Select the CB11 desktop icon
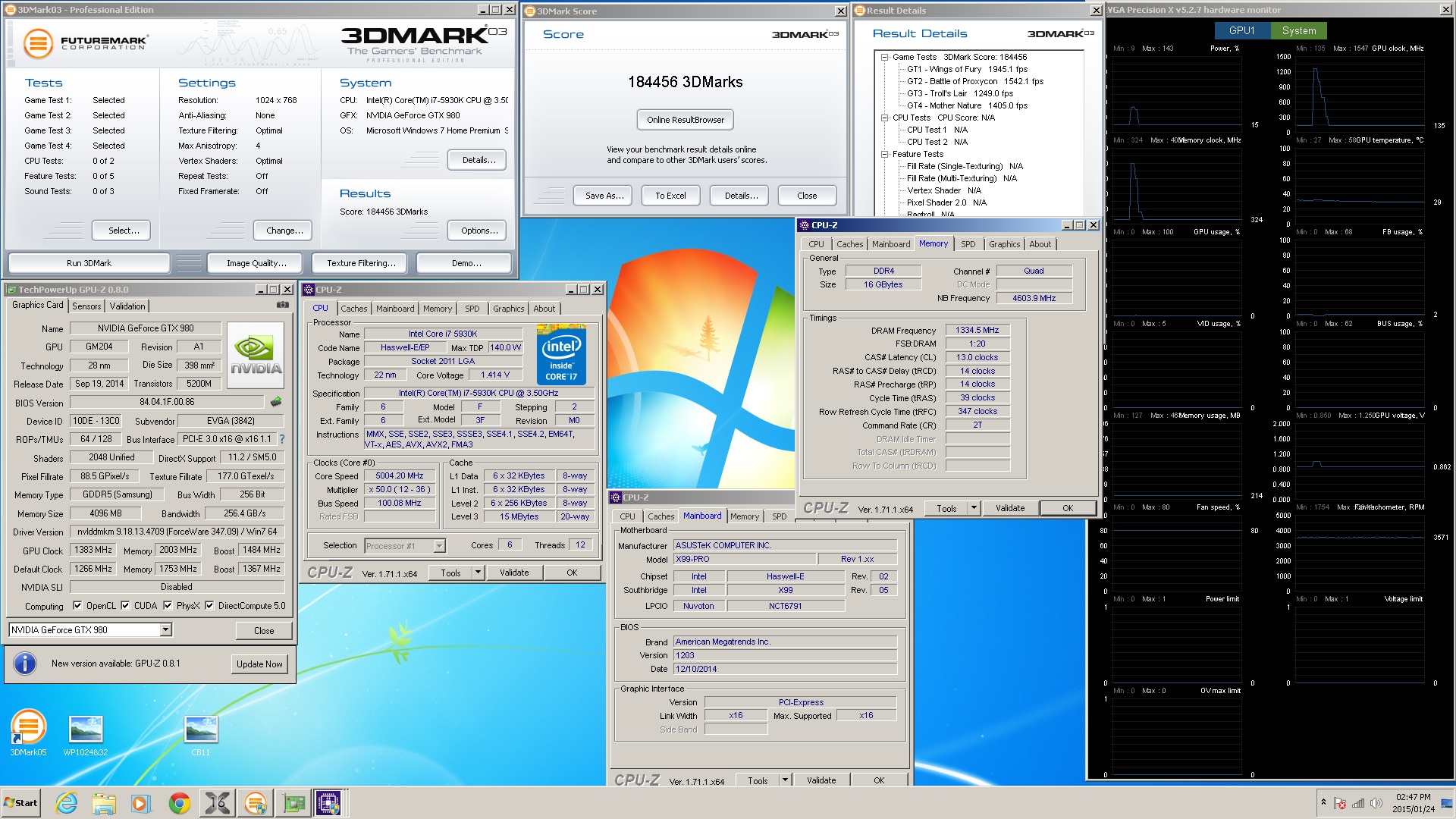This screenshot has height=819, width=1456. pyautogui.click(x=201, y=736)
